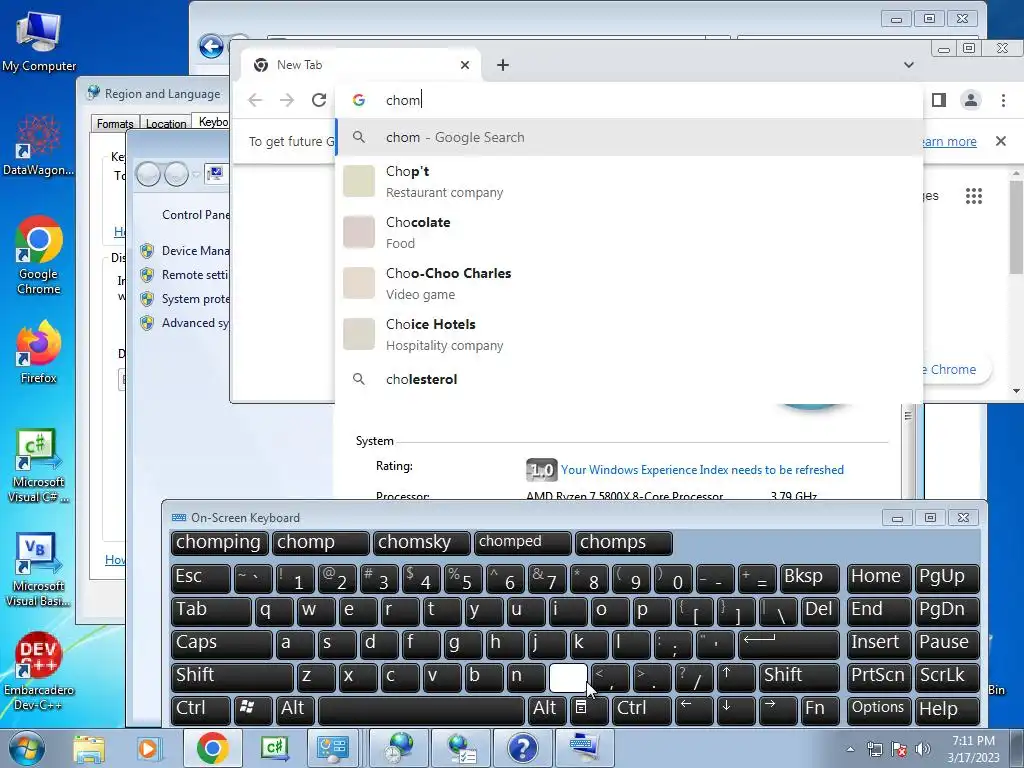Click the 'chomp' word prediction
The image size is (1024, 768).
pos(321,543)
